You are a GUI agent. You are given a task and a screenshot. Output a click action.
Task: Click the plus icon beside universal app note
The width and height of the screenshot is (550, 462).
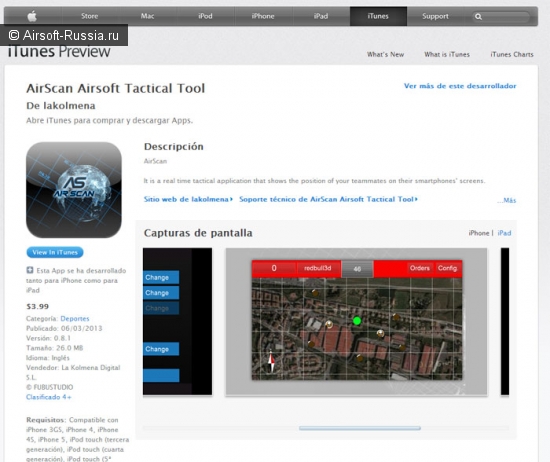(30, 270)
